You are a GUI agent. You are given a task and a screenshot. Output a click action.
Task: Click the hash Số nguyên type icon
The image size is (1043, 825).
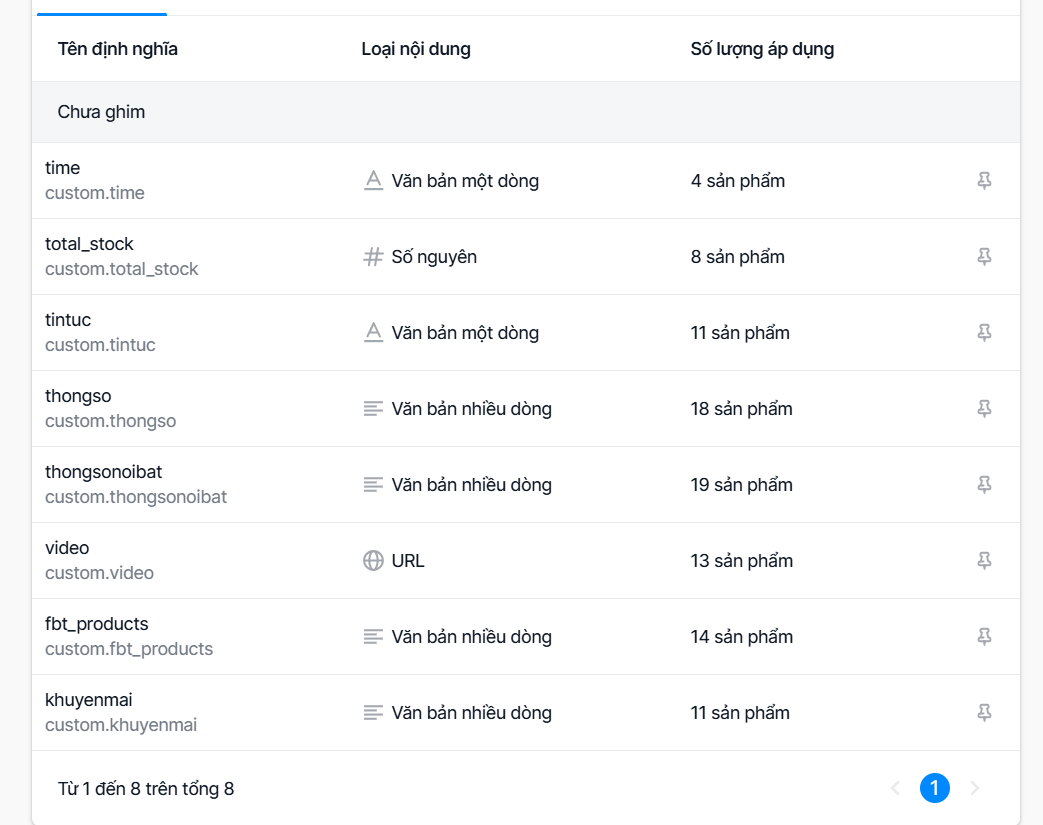(373, 256)
